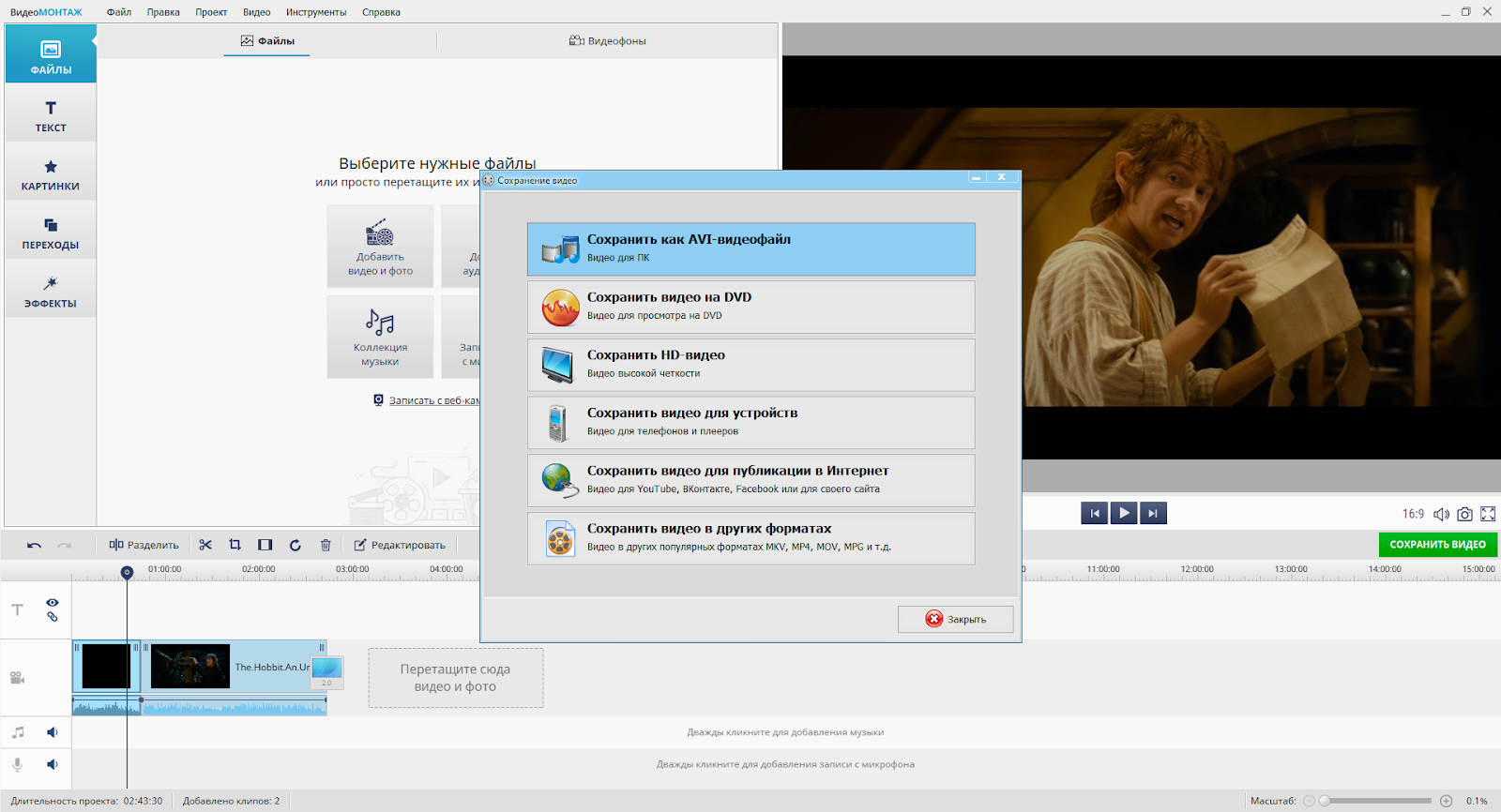The width and height of the screenshot is (1501, 812).
Task: Play the video preview
Action: [x=1123, y=513]
